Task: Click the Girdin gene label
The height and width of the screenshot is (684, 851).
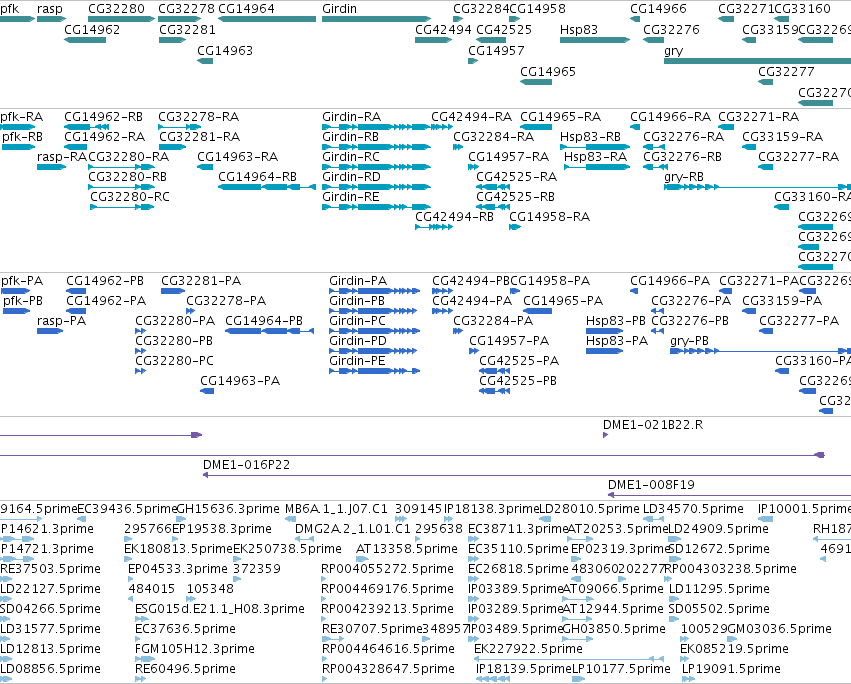Action: coord(339,9)
